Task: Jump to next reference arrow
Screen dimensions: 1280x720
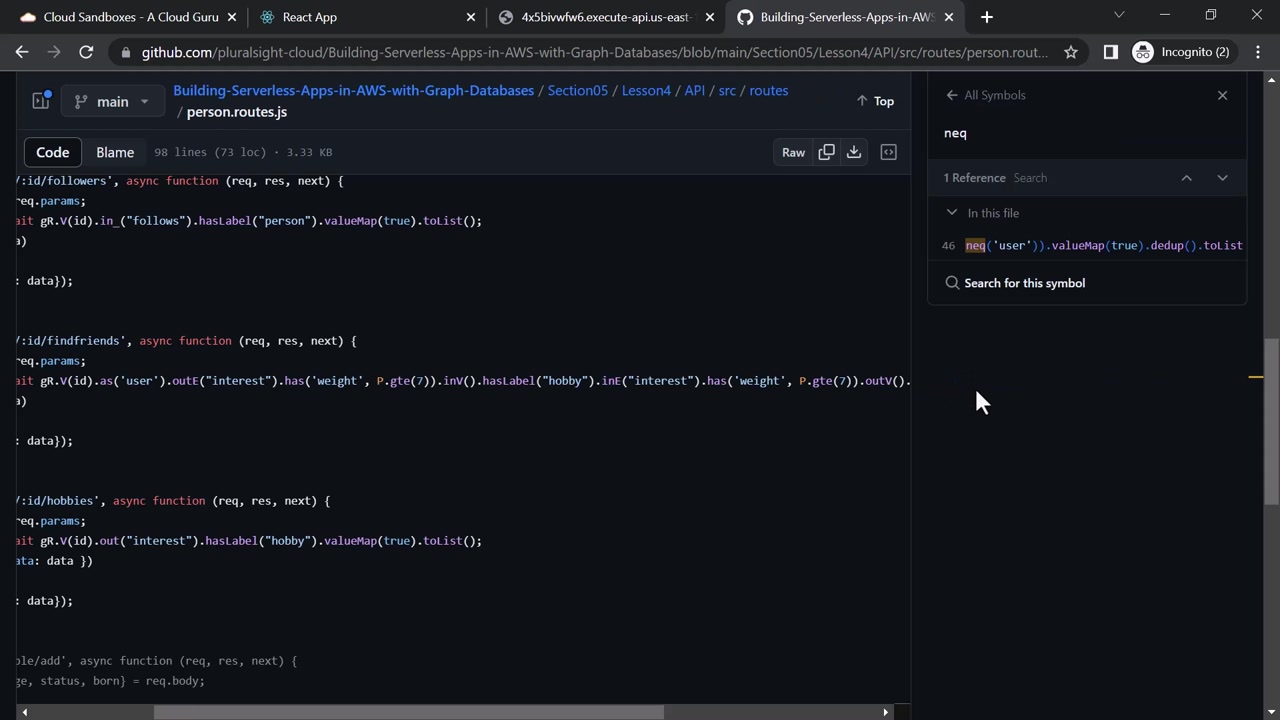Action: coord(1222,178)
